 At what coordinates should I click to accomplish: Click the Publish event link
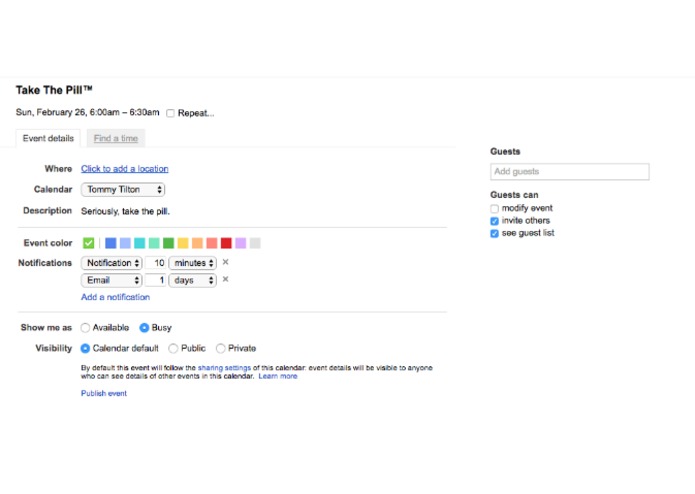104,393
